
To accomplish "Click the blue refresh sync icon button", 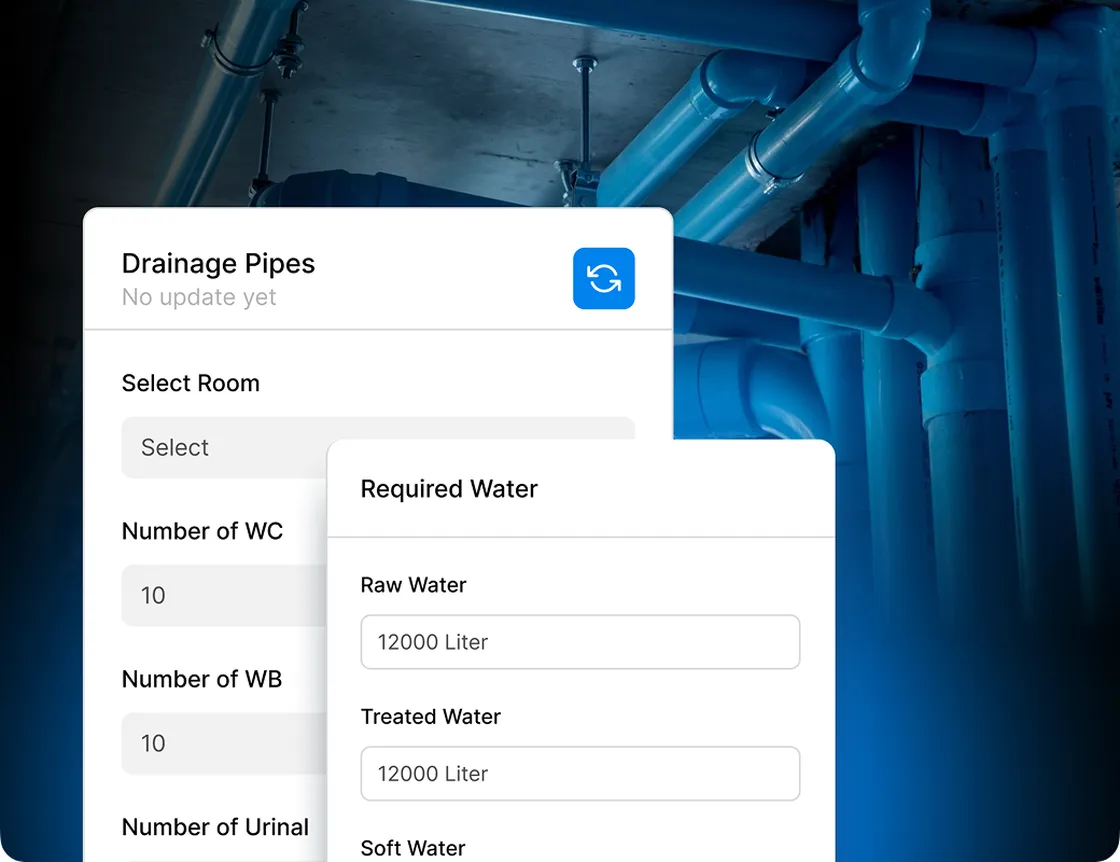I will click(x=604, y=279).
